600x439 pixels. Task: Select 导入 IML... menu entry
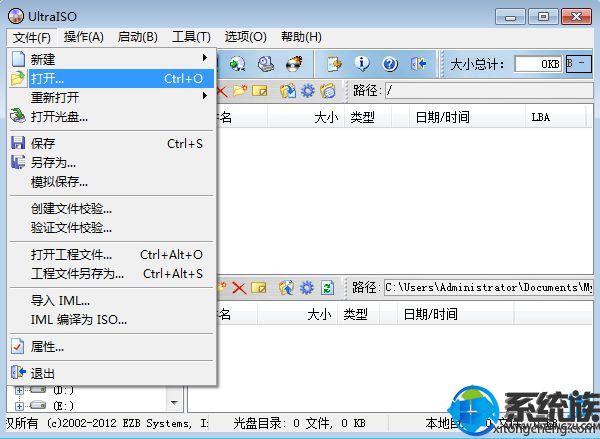[x=112, y=300]
